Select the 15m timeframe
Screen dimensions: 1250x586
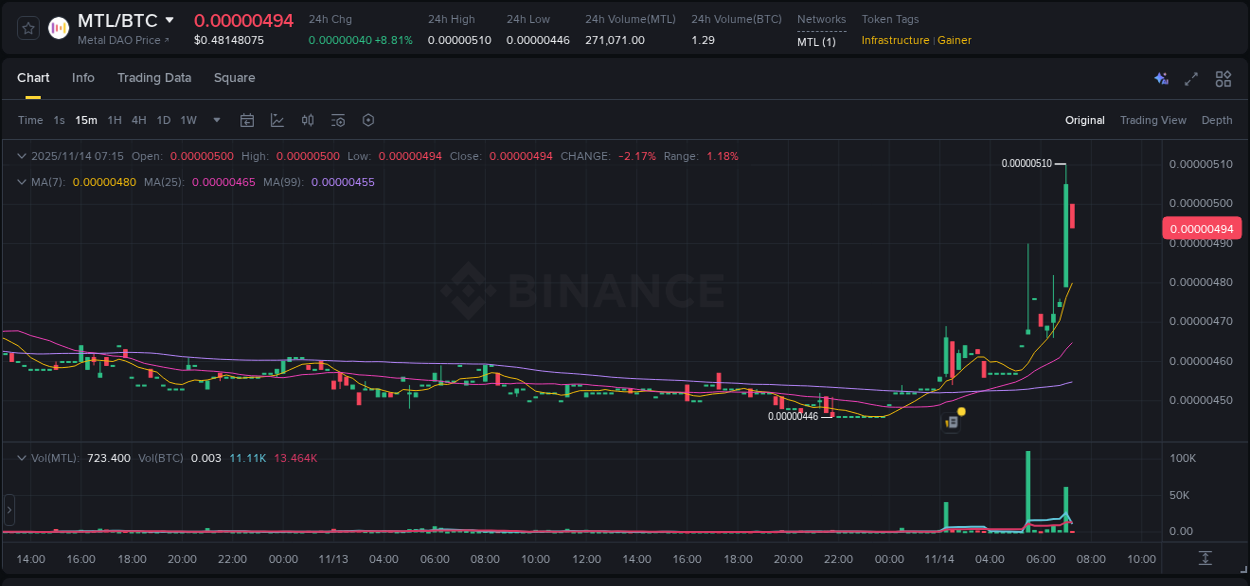pyautogui.click(x=86, y=120)
